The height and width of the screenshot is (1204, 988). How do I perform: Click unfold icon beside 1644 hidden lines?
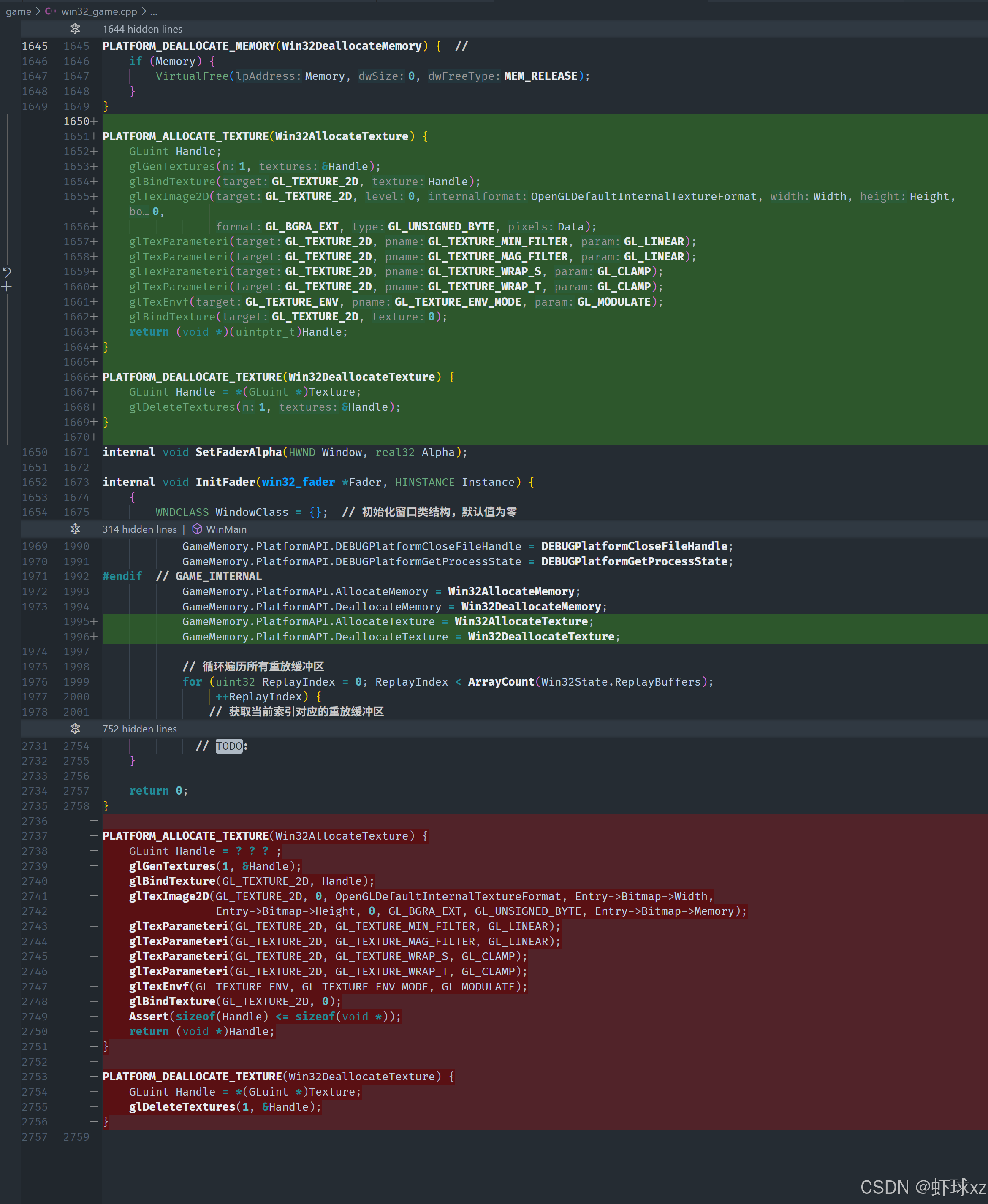pos(75,28)
